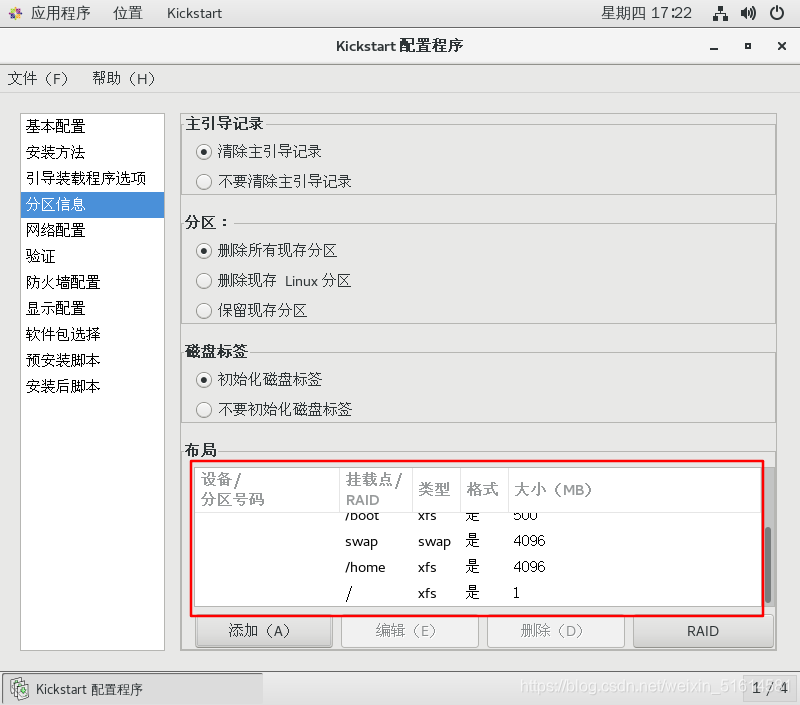This screenshot has height=705, width=800.
Task: Open the 帮助 (H) menu
Action: (123, 79)
